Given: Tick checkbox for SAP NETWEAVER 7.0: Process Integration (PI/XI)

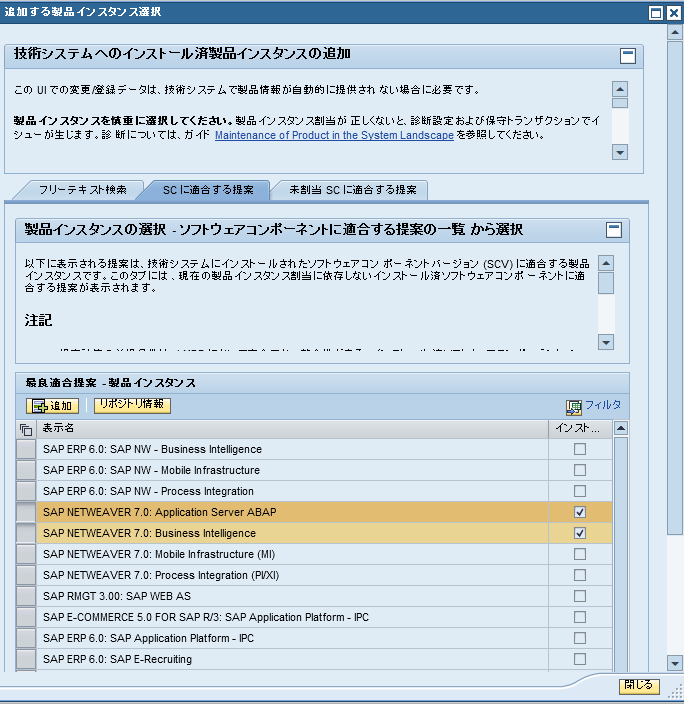Looking at the screenshot, I should point(580,575).
